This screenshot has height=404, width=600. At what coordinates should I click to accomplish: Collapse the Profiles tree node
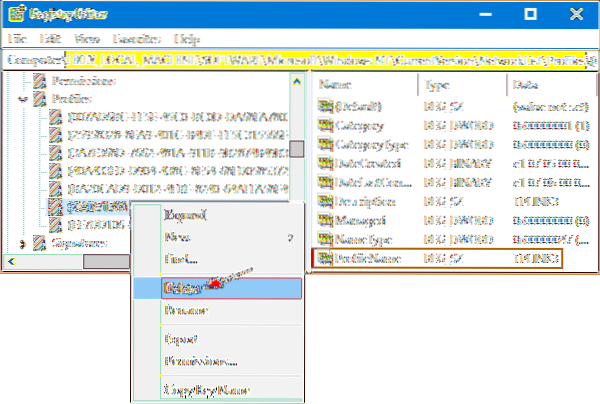coord(23,101)
